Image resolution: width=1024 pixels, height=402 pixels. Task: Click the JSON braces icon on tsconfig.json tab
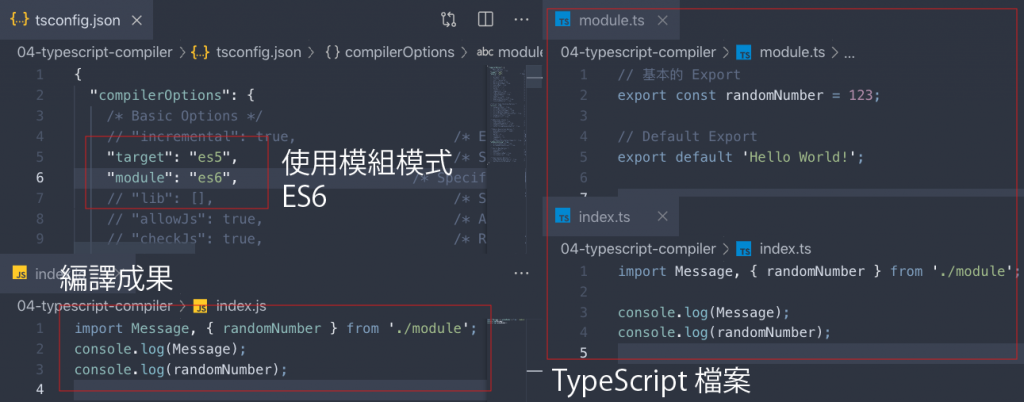(x=18, y=20)
